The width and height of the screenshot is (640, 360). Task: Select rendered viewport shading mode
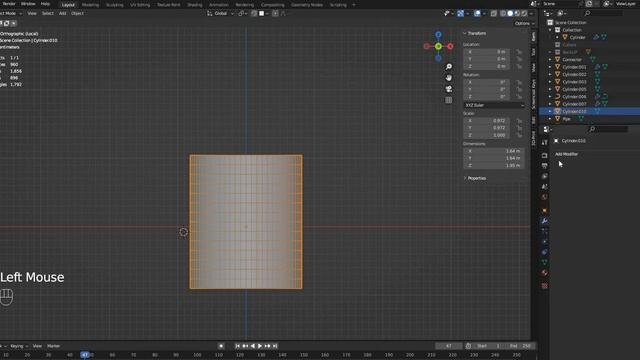point(524,13)
